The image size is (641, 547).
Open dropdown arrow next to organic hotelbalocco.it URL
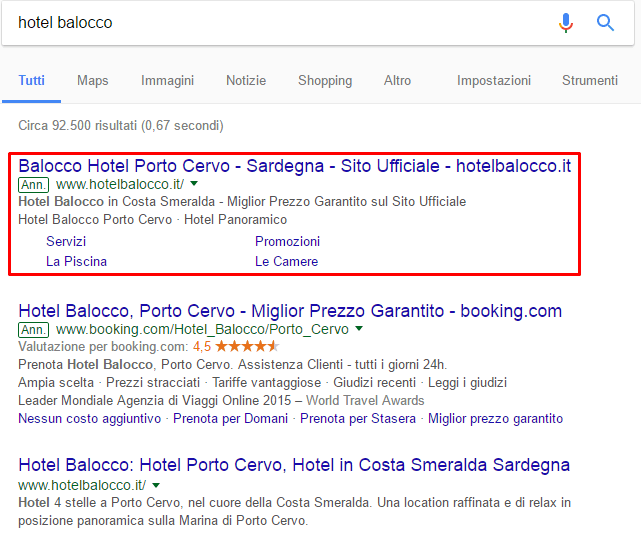[156, 484]
